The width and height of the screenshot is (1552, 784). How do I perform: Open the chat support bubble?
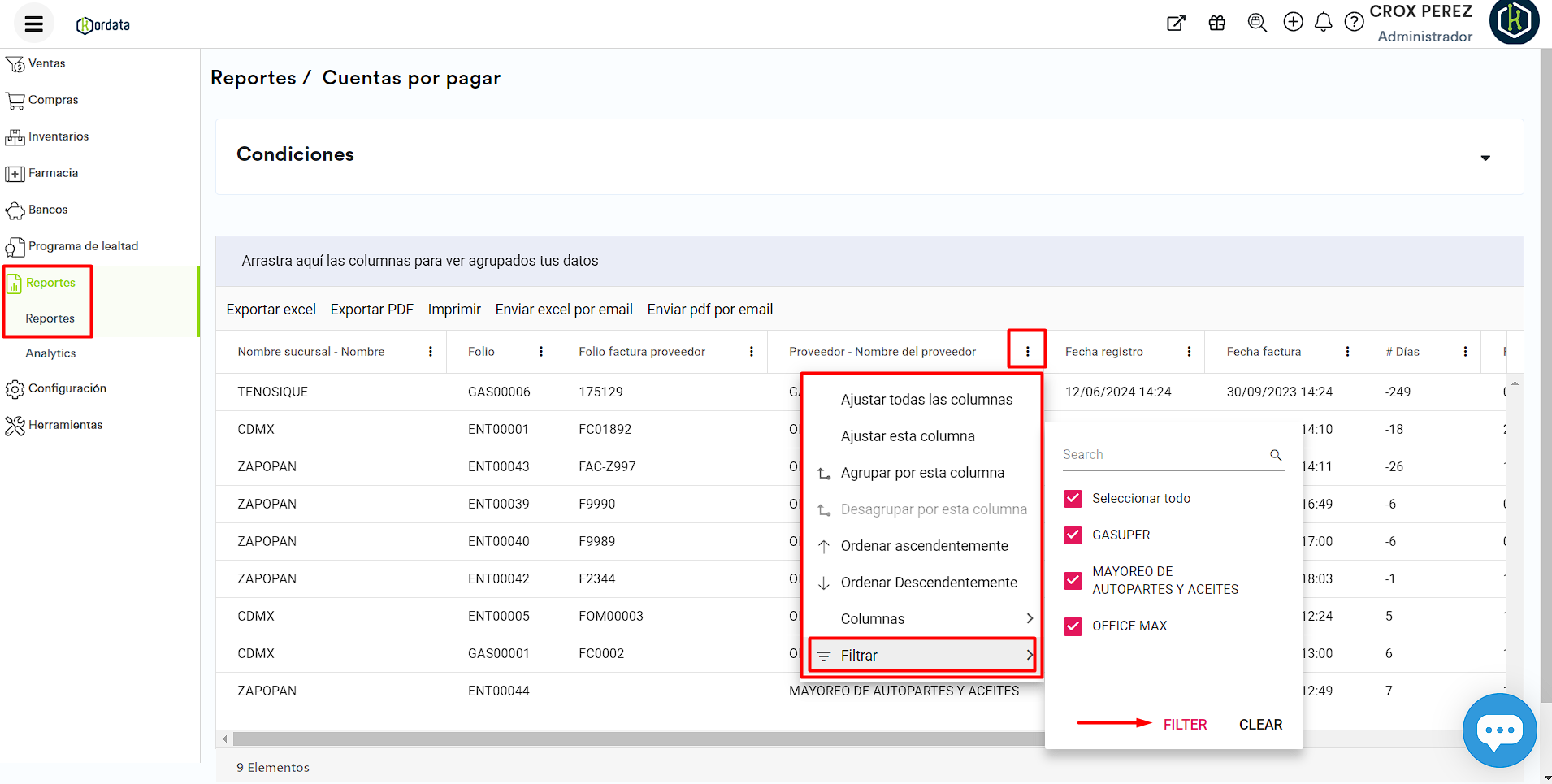click(1499, 730)
